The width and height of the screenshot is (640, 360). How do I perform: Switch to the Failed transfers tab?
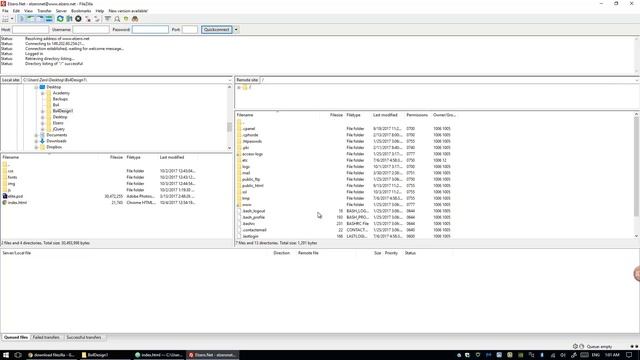pyautogui.click(x=46, y=338)
